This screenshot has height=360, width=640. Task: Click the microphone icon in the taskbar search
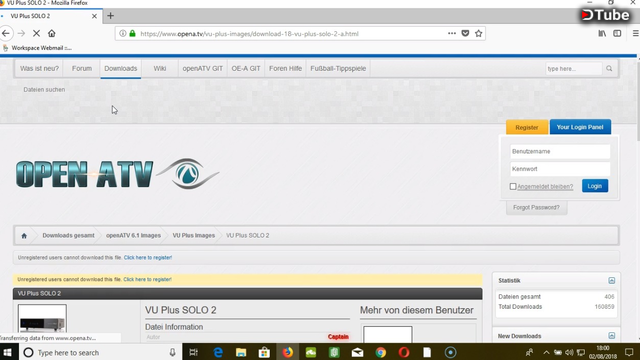173,352
